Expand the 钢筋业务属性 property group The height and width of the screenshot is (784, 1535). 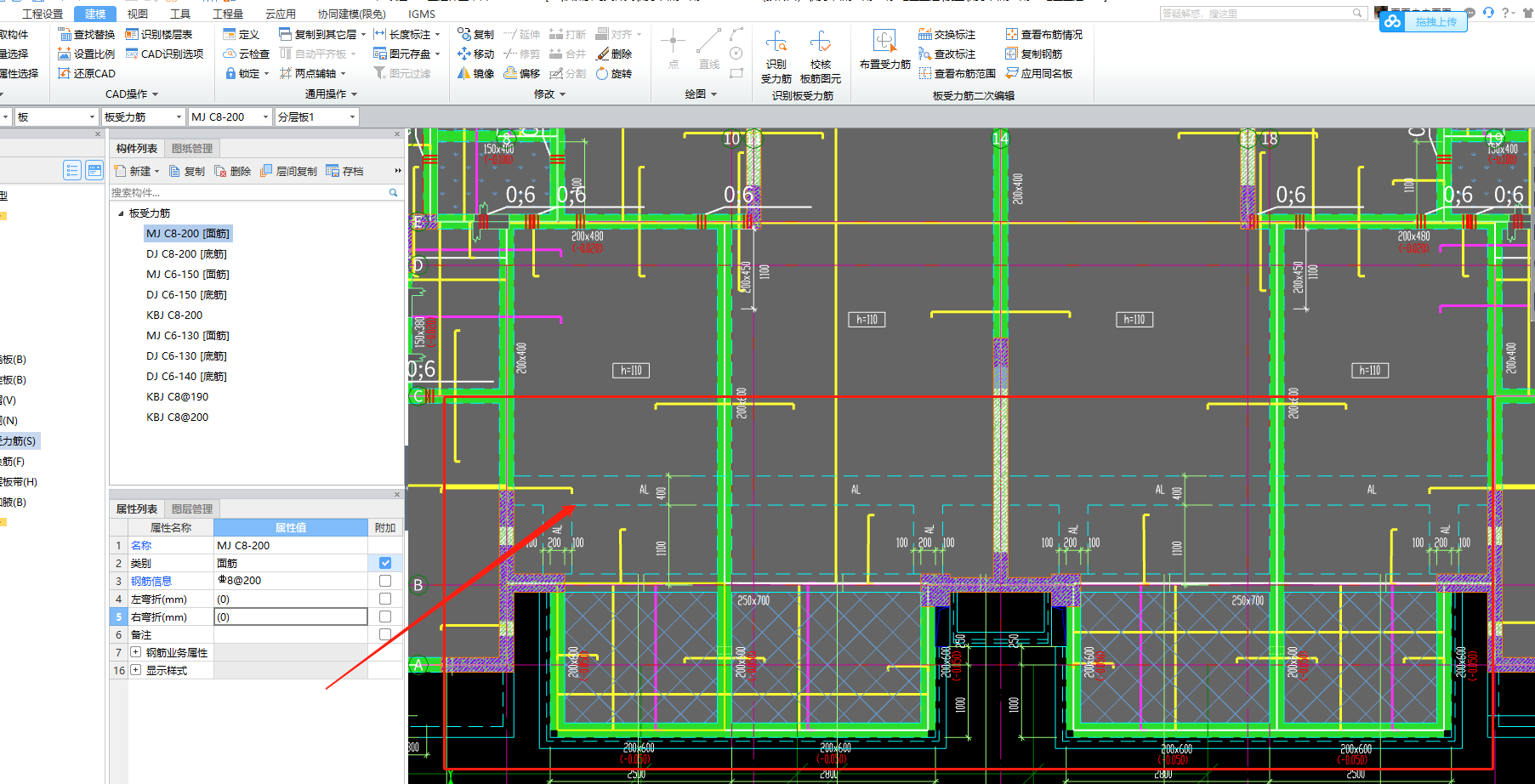pos(135,652)
